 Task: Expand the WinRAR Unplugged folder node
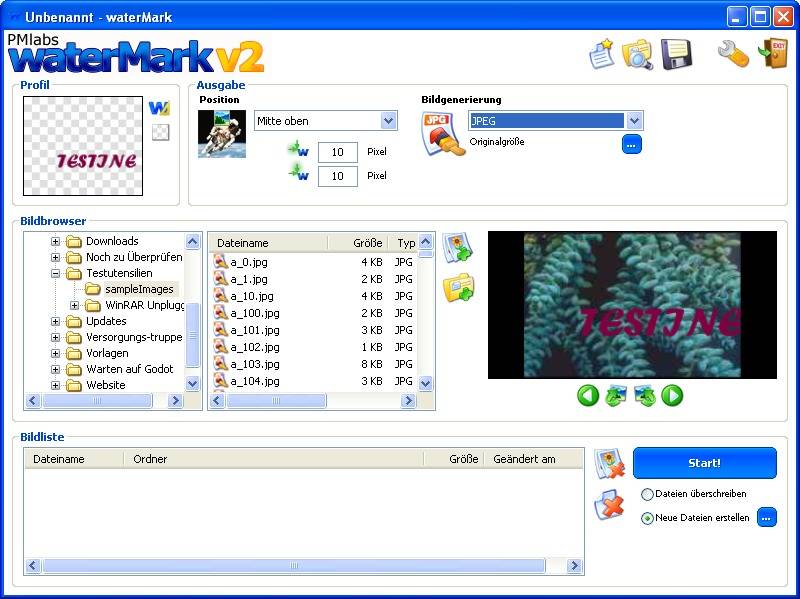pos(74,306)
